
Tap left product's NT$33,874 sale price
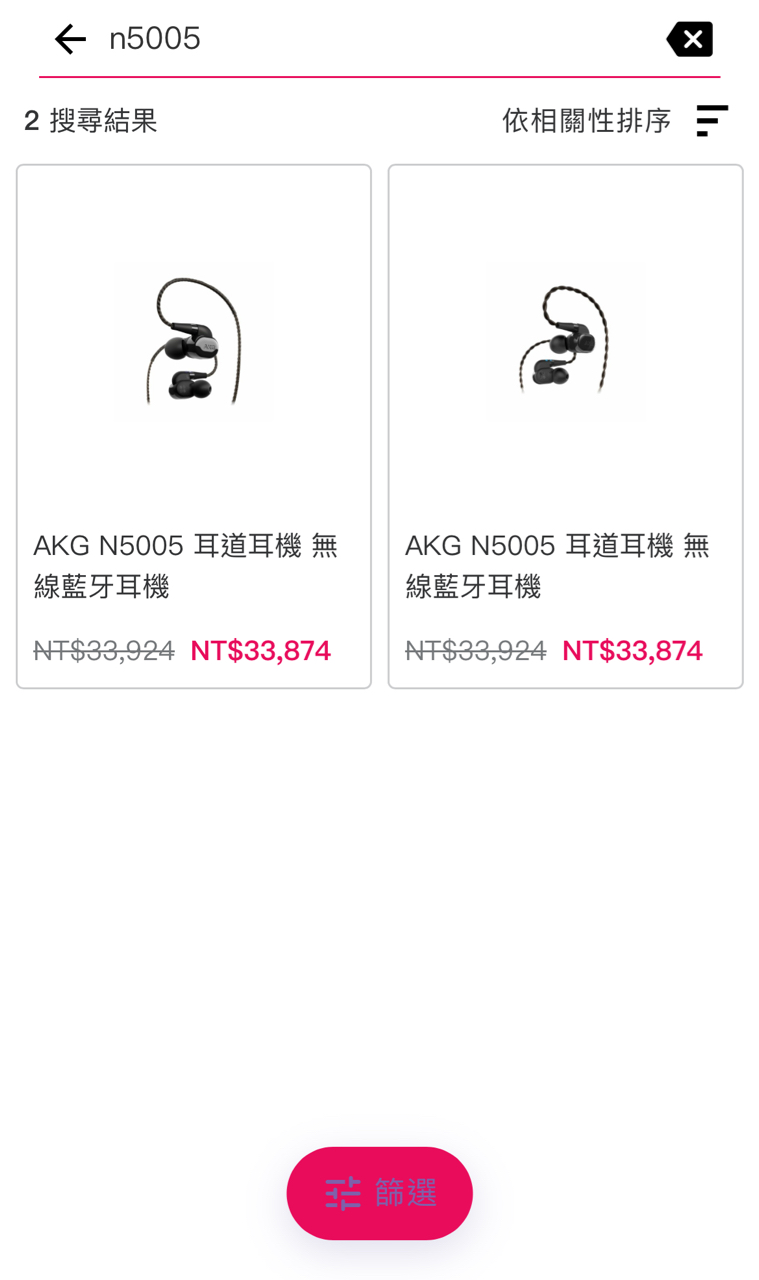click(260, 651)
